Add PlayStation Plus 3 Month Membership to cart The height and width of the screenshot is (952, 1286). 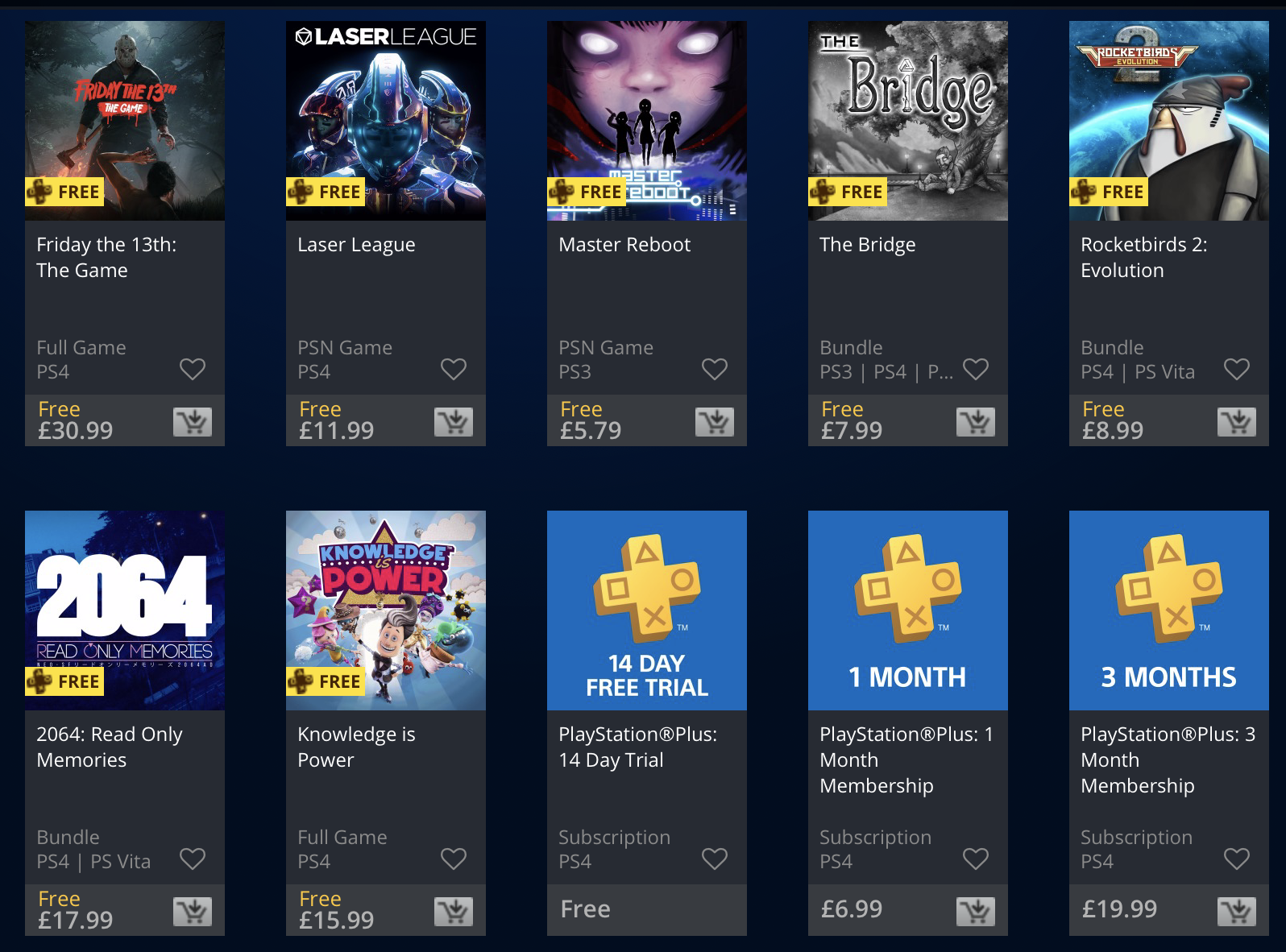click(x=1237, y=912)
